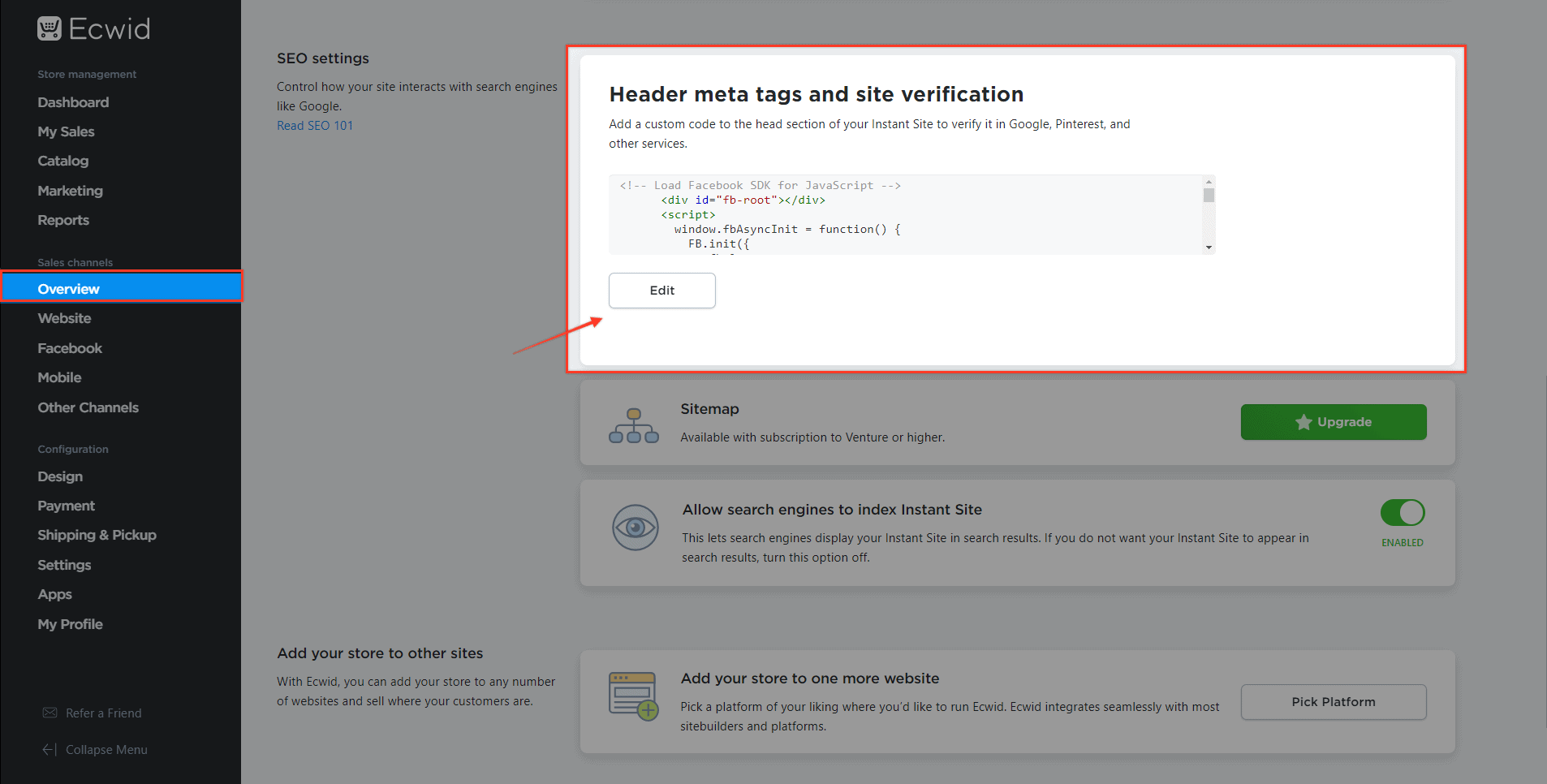Click 'Add your store to one more website'
Image resolution: width=1547 pixels, height=784 pixels.
pos(810,678)
